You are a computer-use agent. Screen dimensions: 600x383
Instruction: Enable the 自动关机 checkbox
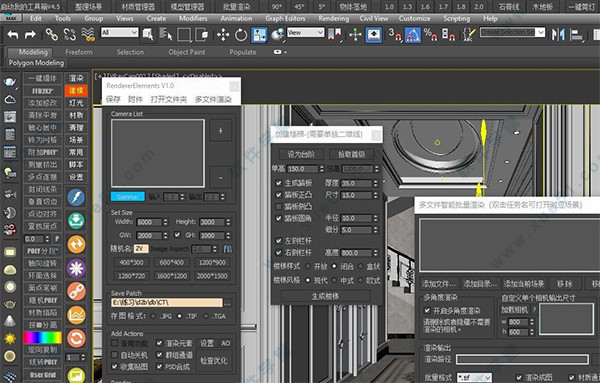coord(114,355)
